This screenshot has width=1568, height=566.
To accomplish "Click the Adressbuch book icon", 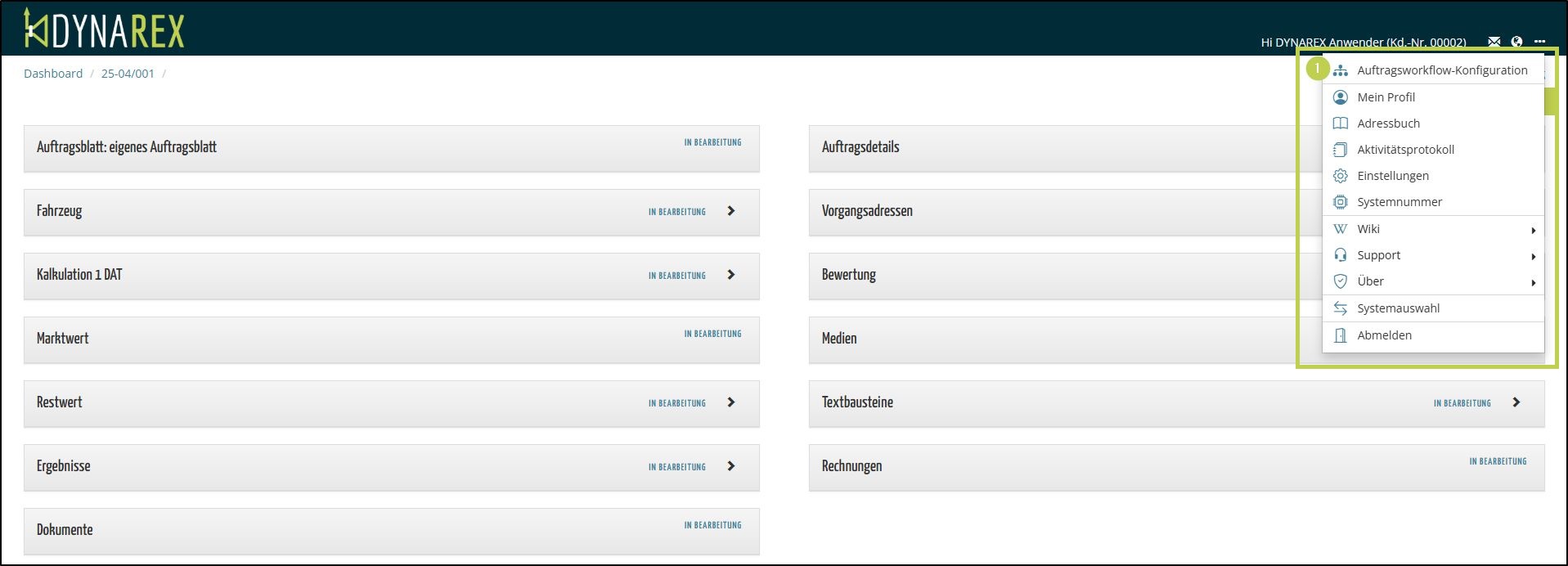I will [1341, 124].
